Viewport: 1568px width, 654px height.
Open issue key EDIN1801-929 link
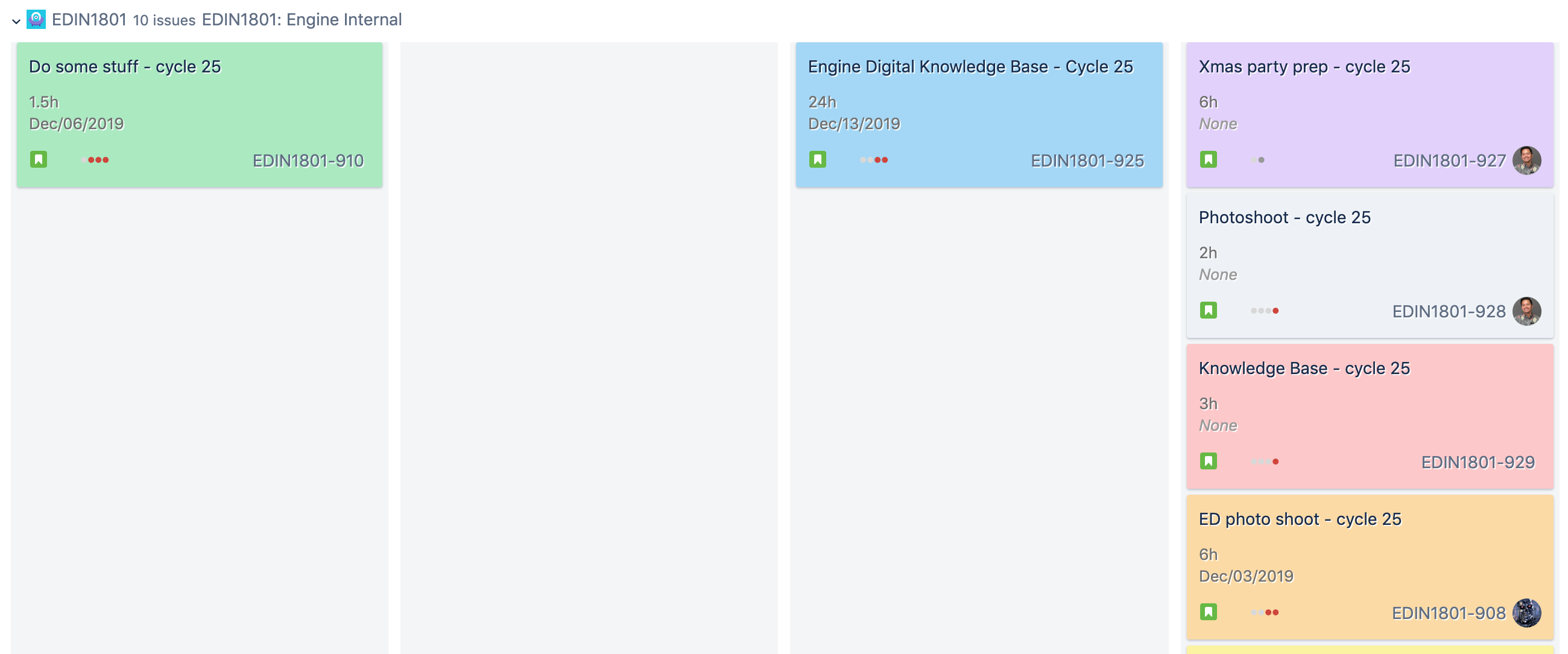[x=1478, y=462]
